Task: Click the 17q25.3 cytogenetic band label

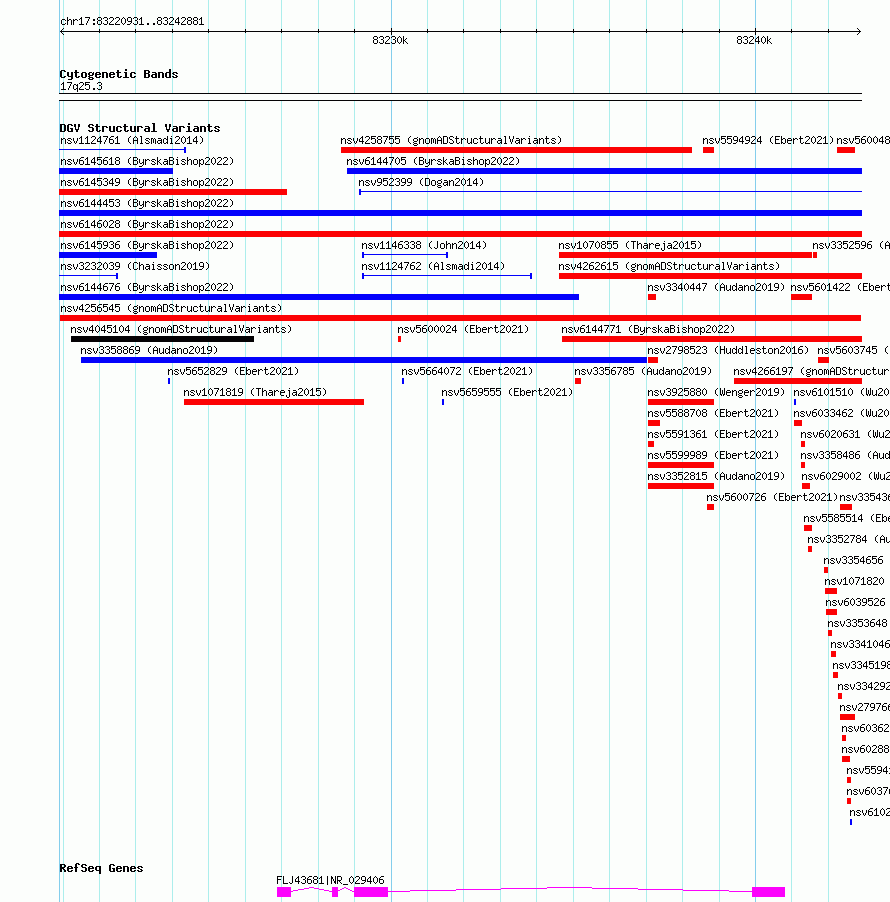Action: [x=81, y=86]
